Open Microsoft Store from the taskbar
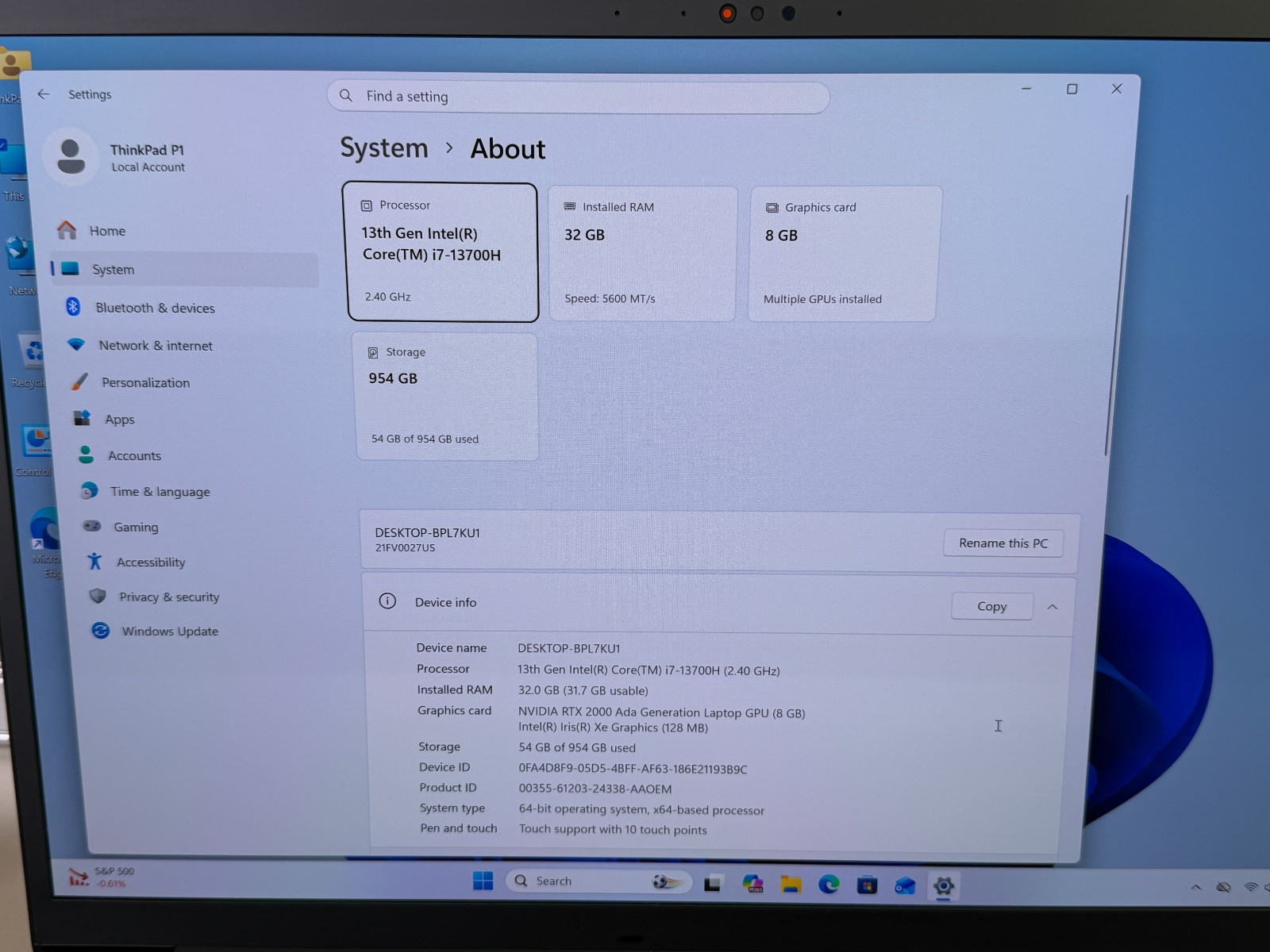Screen dimensions: 1270x952 pos(867,885)
